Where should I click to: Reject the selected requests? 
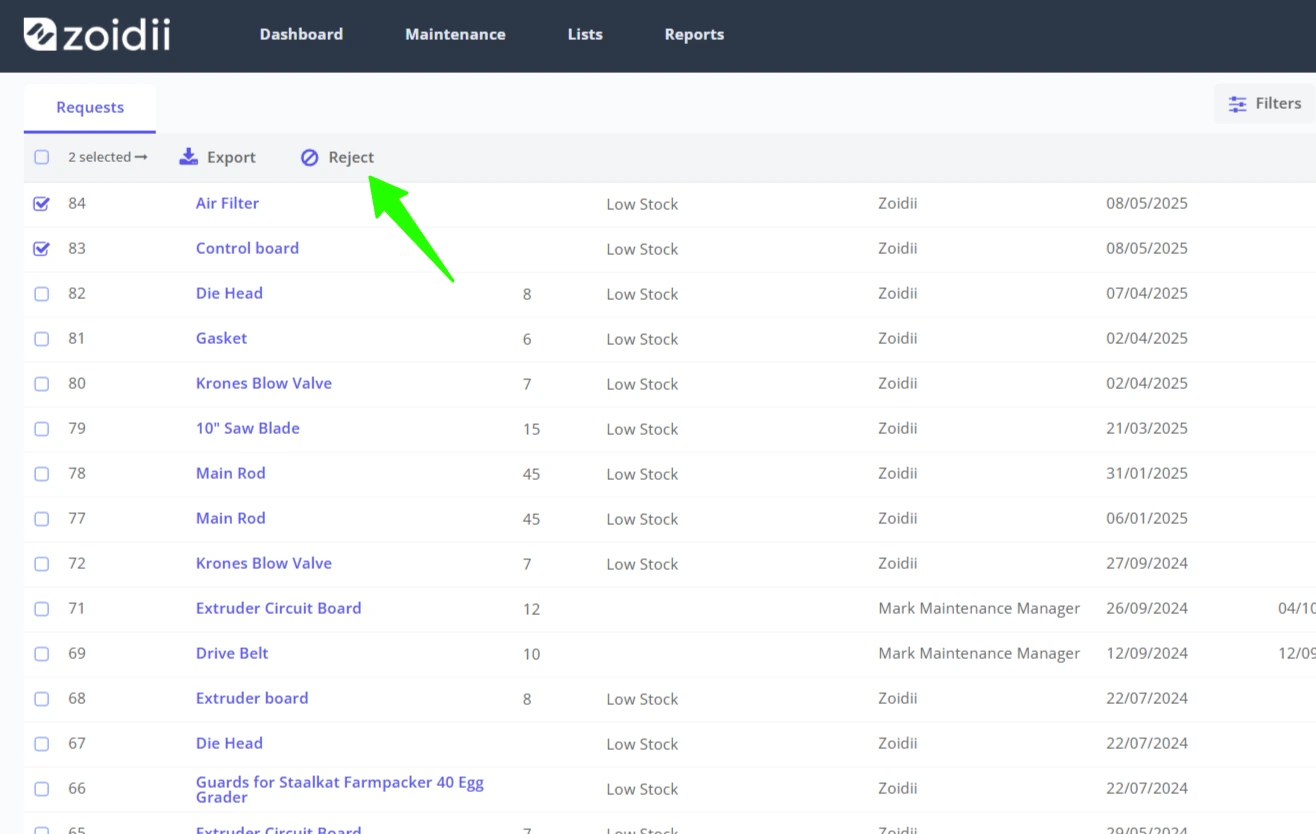(337, 157)
